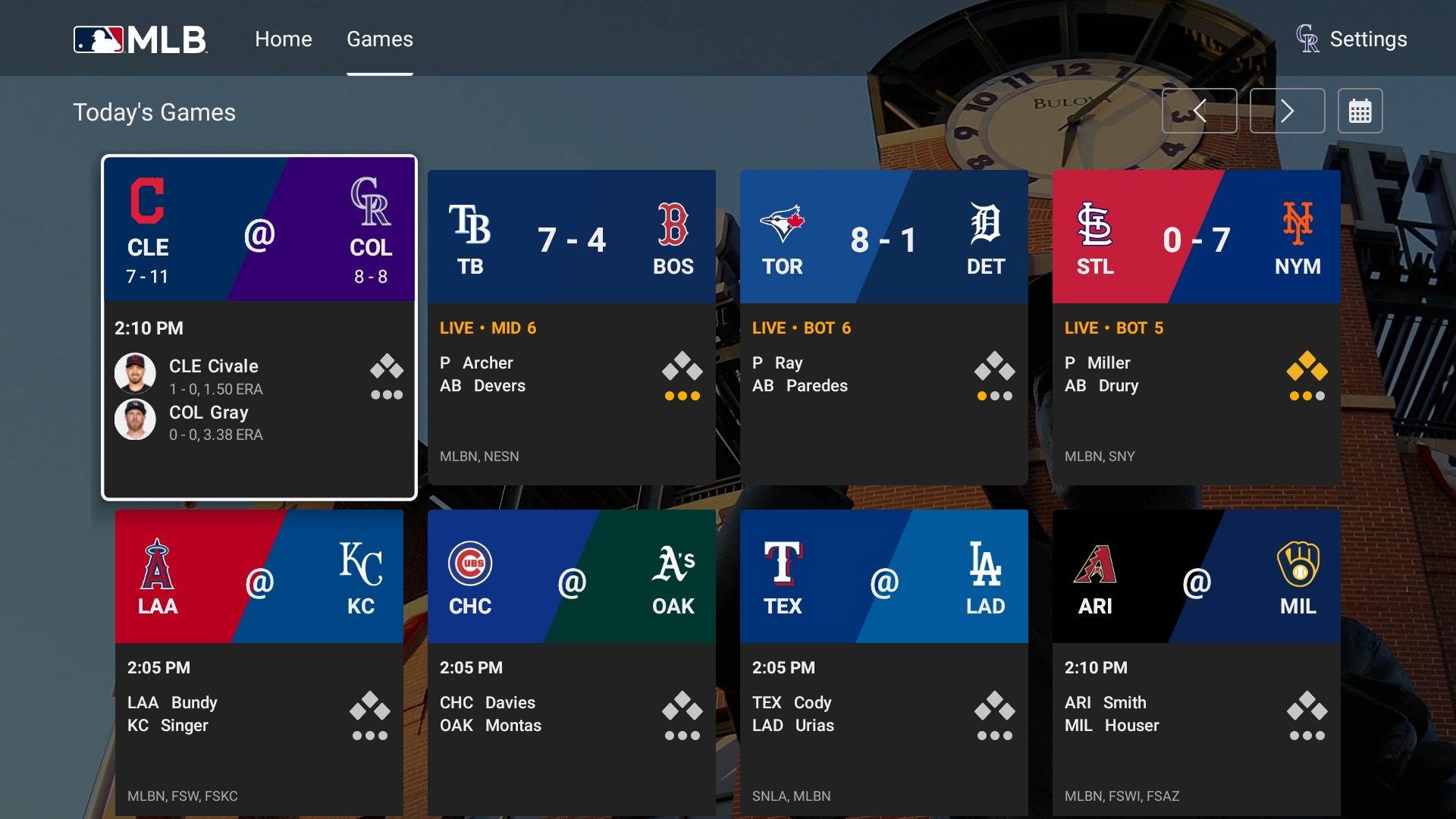Viewport: 1456px width, 819px height.
Task: Click the Blue Jays team logo
Action: (x=783, y=220)
